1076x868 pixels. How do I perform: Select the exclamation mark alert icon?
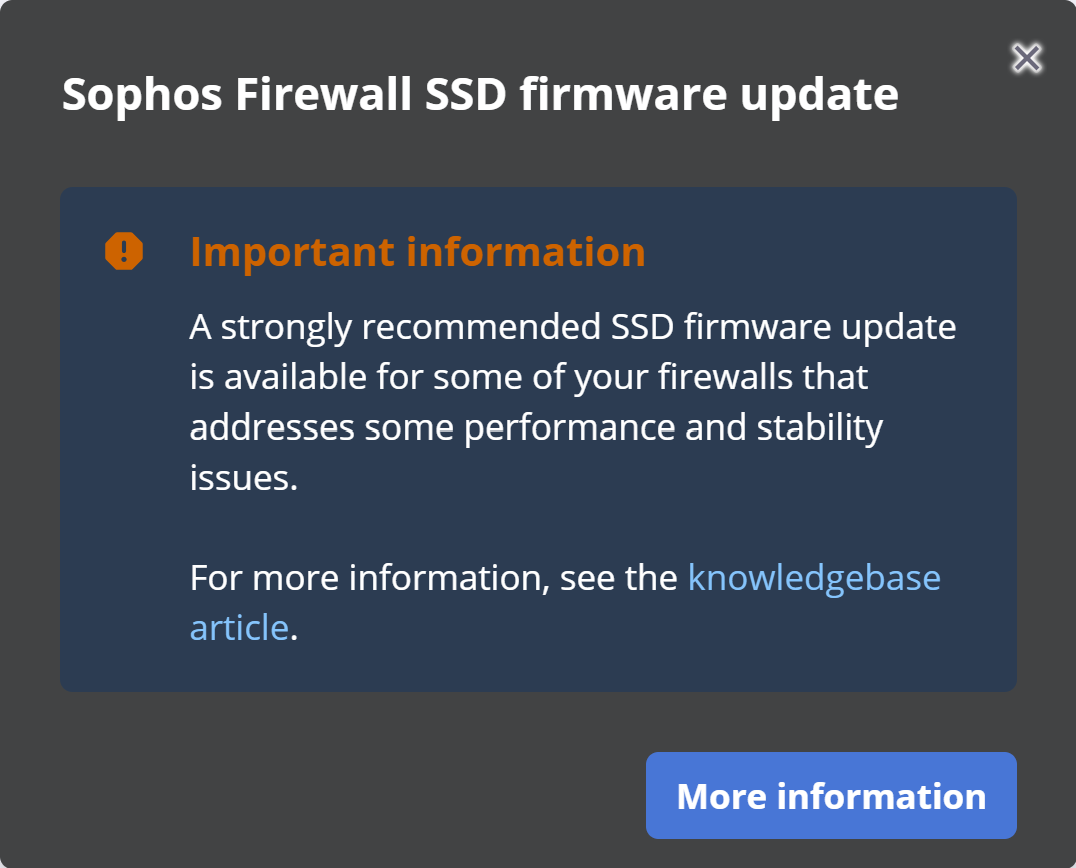122,252
